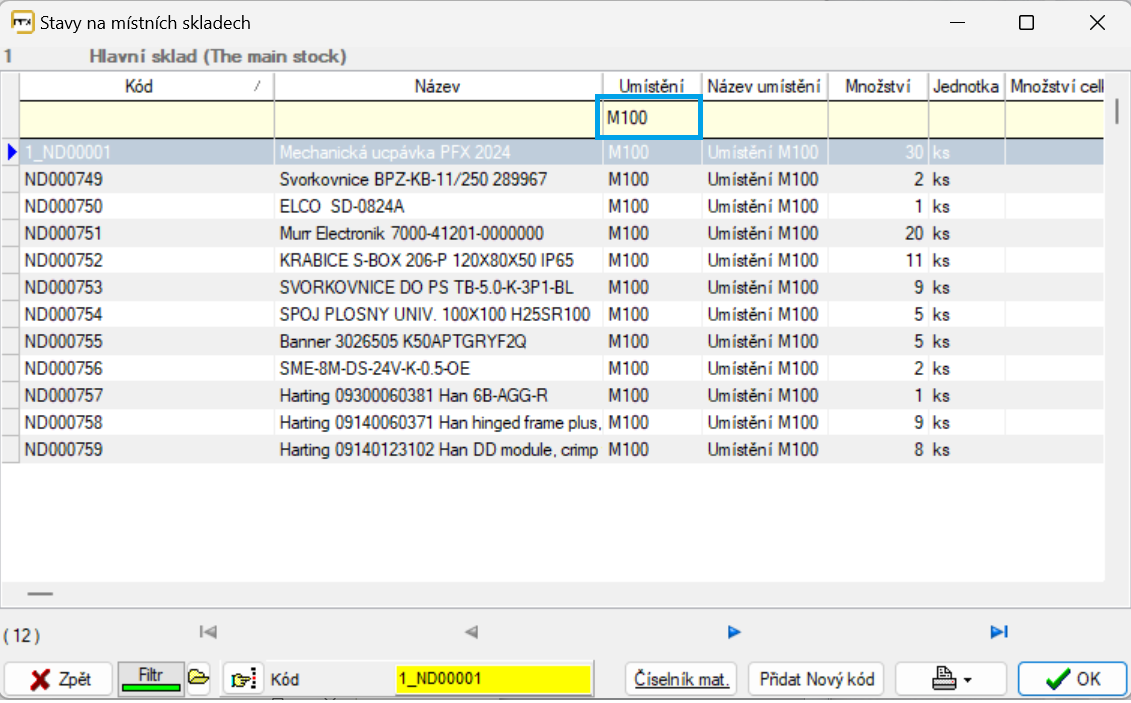Click the PFX application icon in title bar
Image resolution: width=1131 pixels, height=703 pixels.
tap(22, 22)
